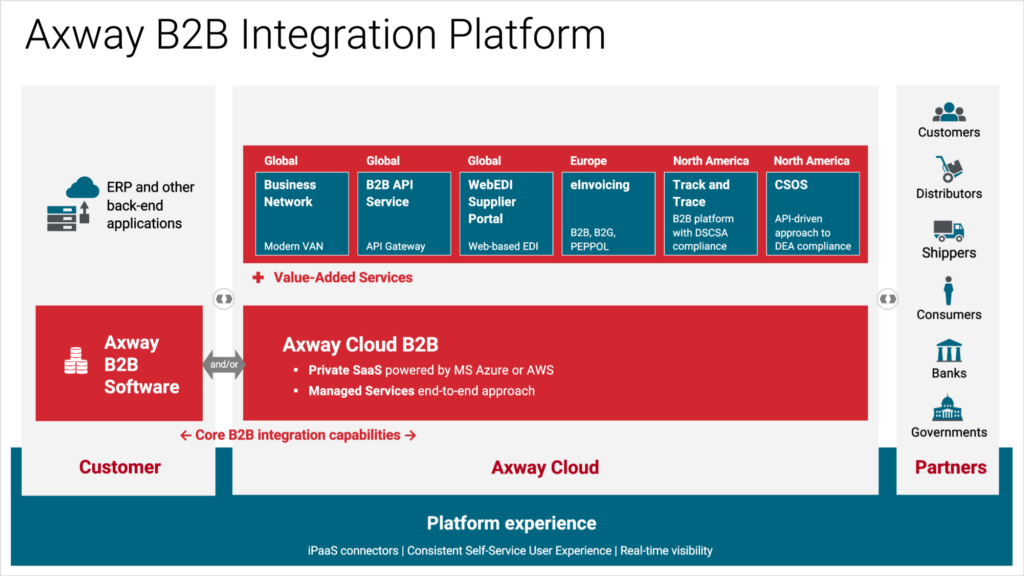The image size is (1024, 576).
Task: Open the B2B API Service link
Action: pos(404,213)
